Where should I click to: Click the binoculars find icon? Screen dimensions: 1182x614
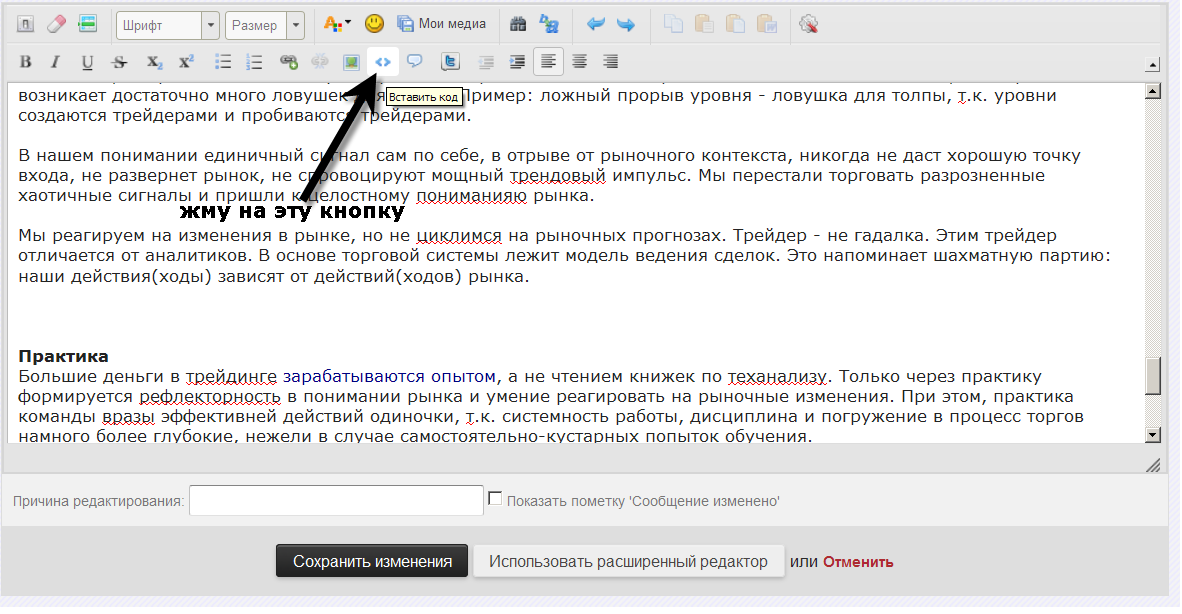point(518,24)
